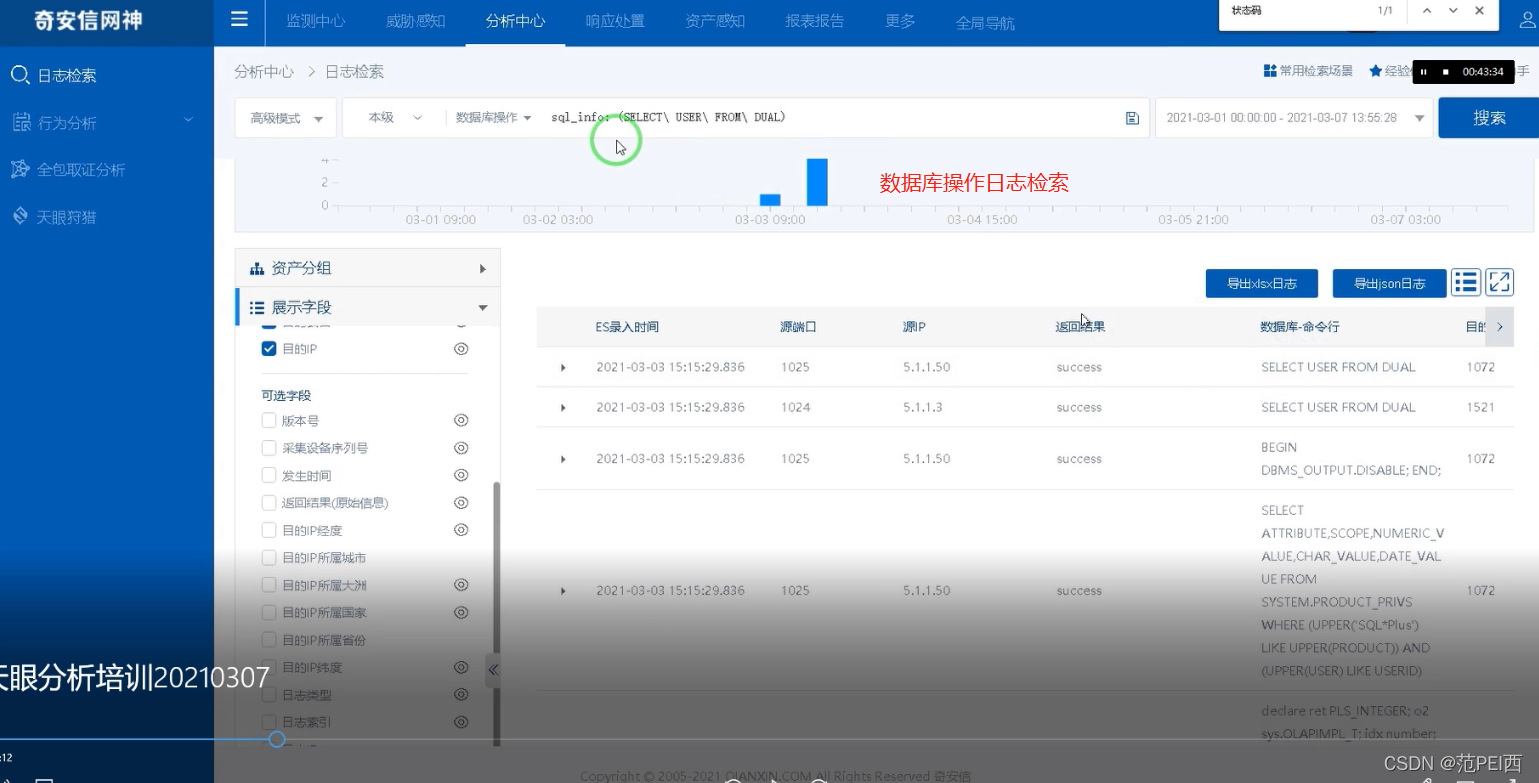Open the 数据库操作 log type dropdown
1539x783 pixels.
tap(494, 118)
